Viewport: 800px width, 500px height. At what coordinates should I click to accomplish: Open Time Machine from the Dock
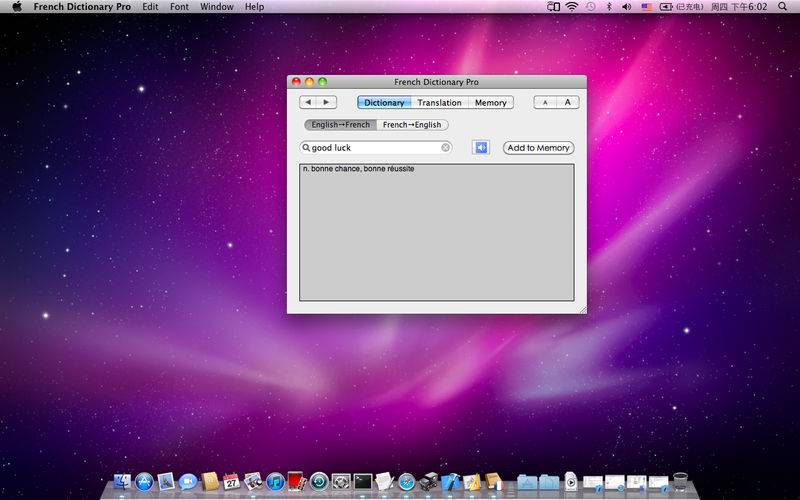(x=319, y=482)
